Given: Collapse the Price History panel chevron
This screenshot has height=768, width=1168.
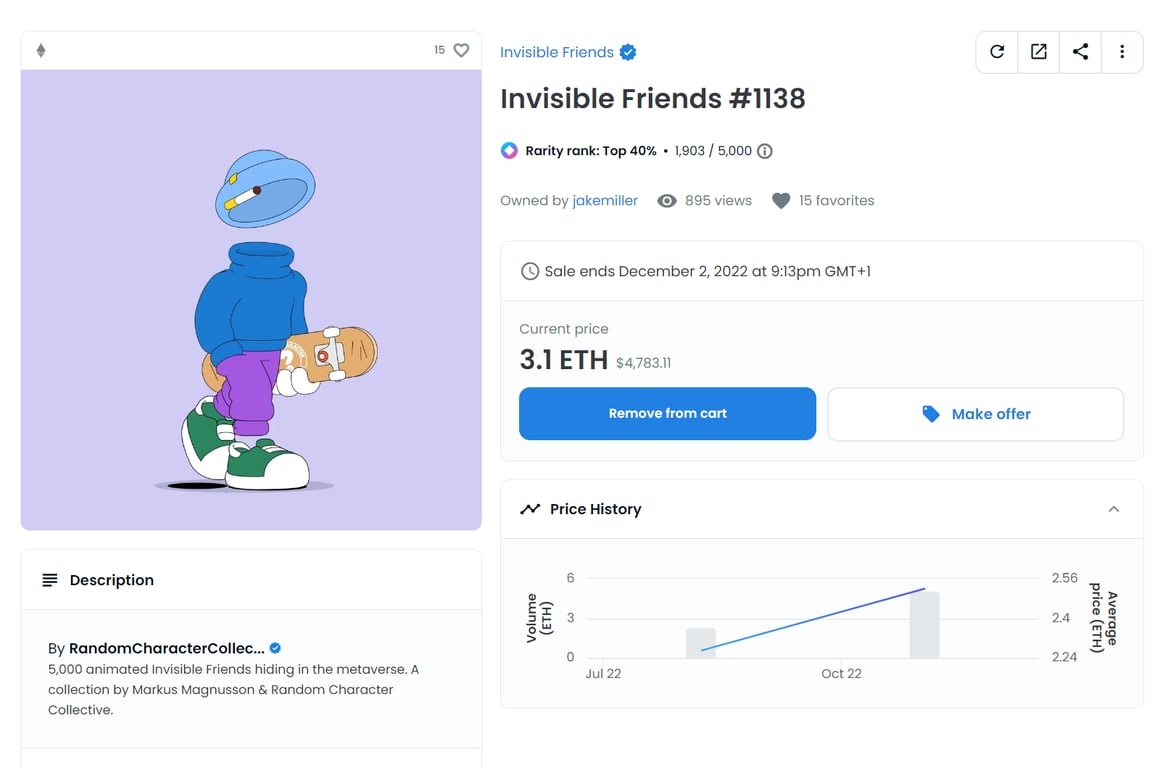Looking at the screenshot, I should point(1113,509).
